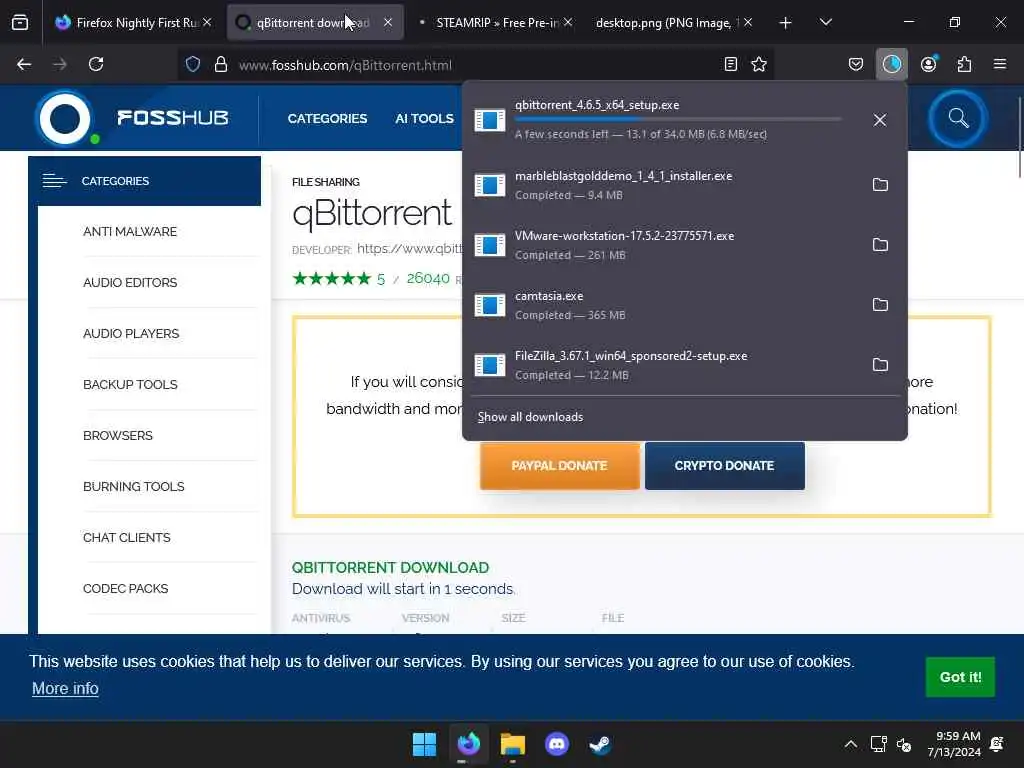Open the clock and date in taskbar
Viewport: 1024px width, 768px height.
pyautogui.click(x=953, y=744)
